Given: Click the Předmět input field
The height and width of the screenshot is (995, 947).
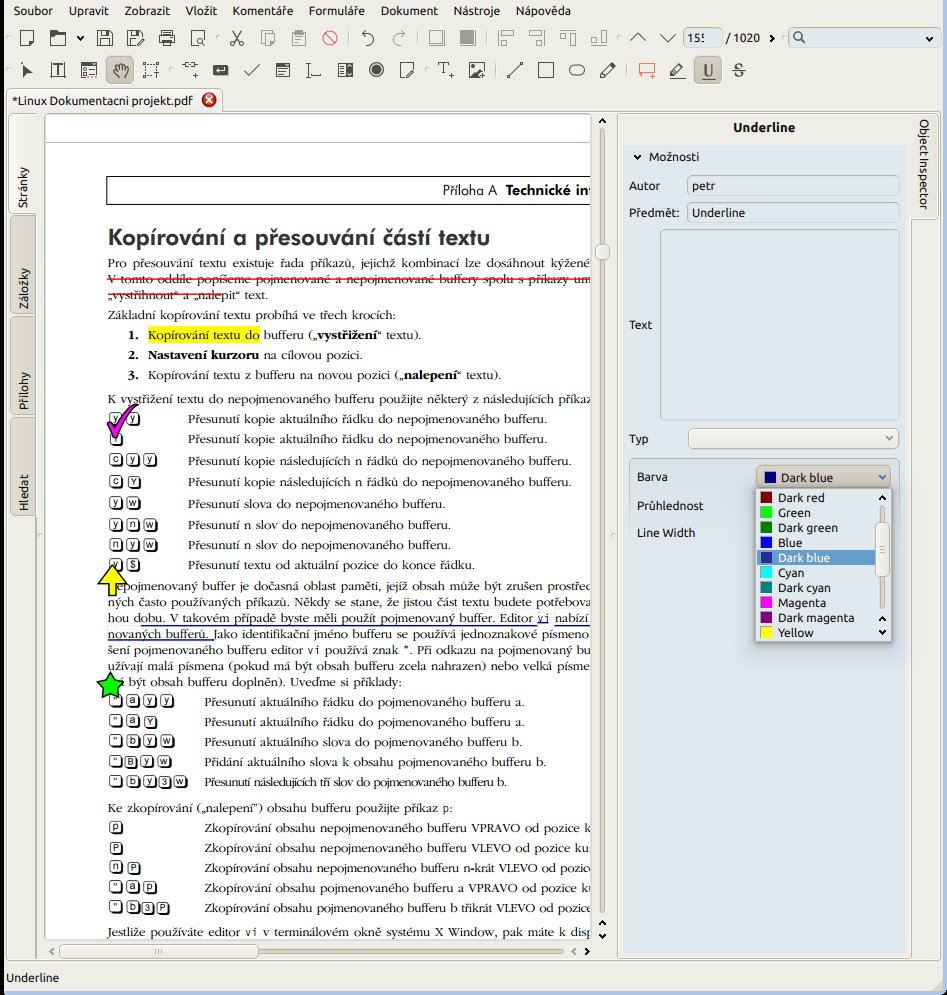Looking at the screenshot, I should (x=793, y=212).
